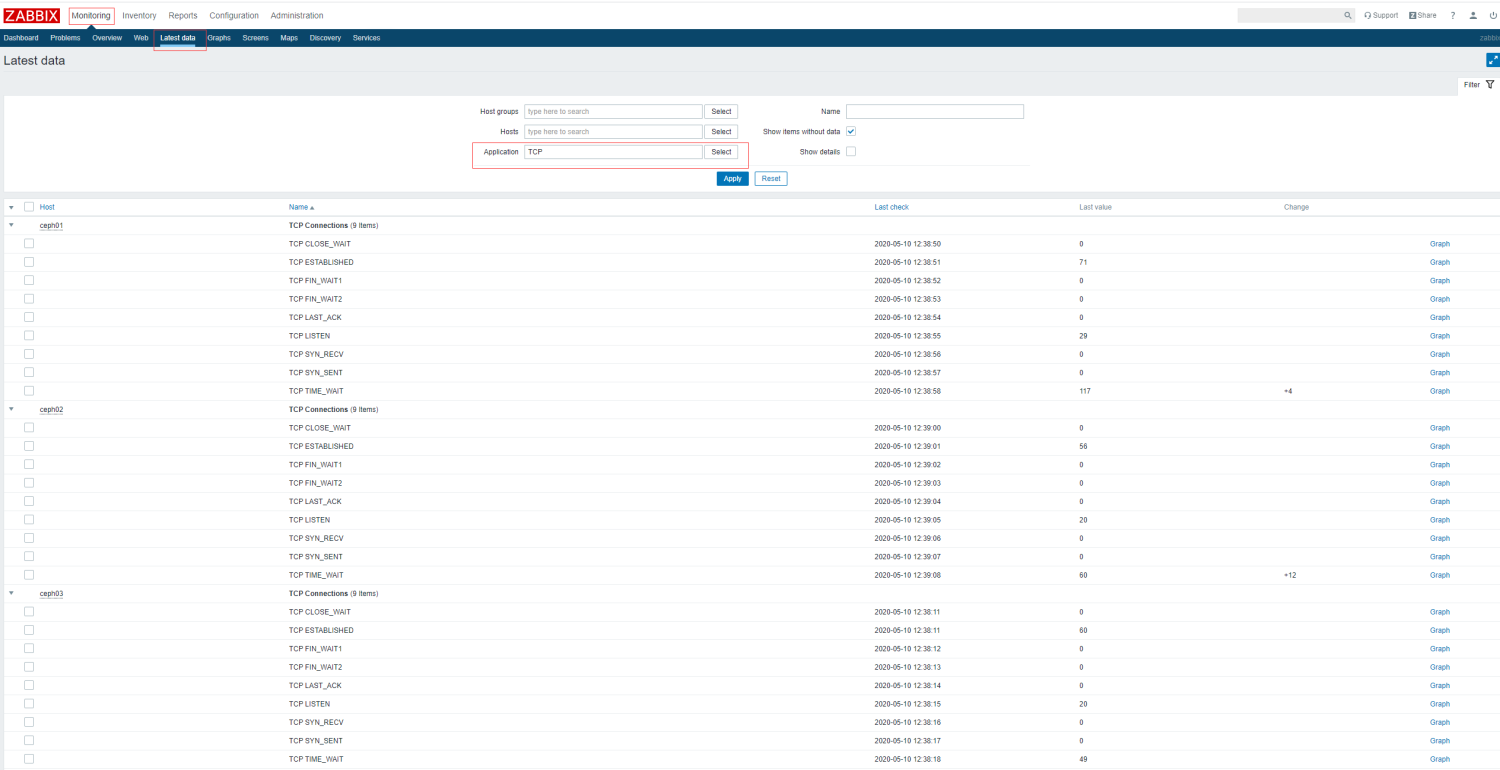
Task: Collapse the ceph03 TCP Connections group
Action: 11,593
